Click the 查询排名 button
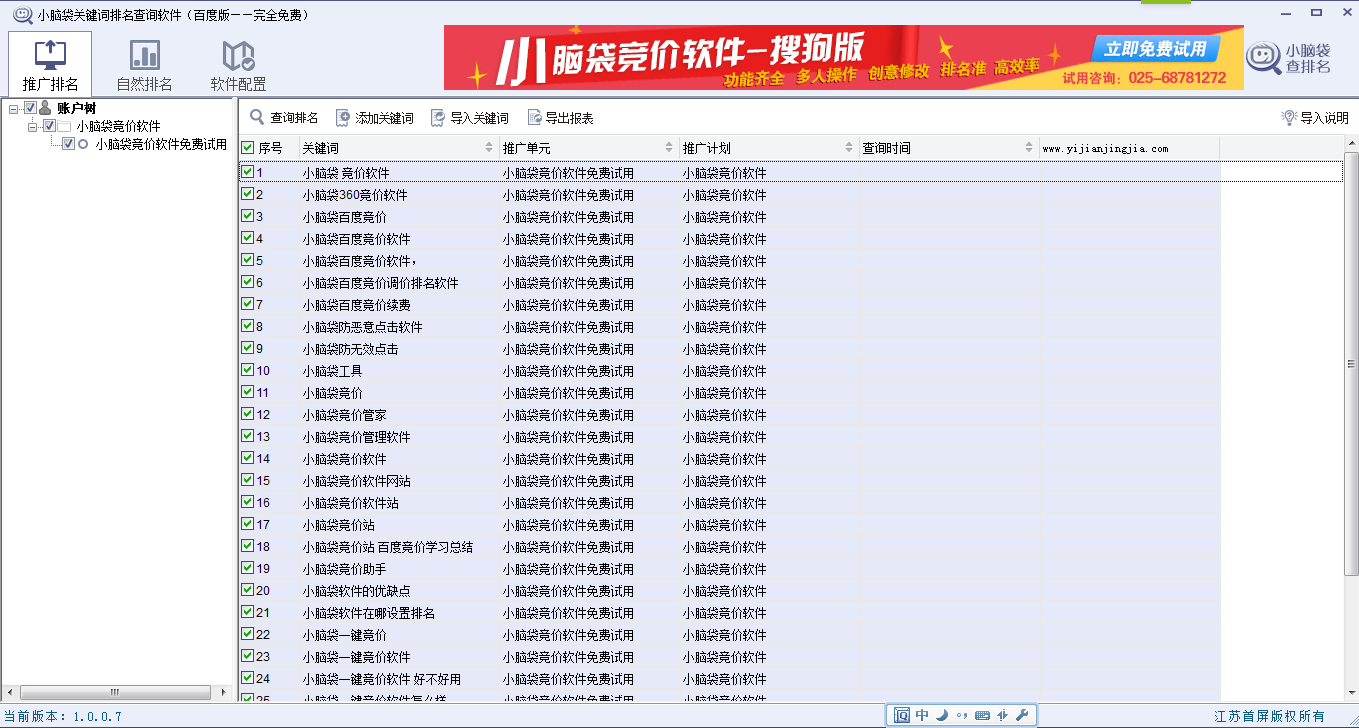 tap(284, 118)
